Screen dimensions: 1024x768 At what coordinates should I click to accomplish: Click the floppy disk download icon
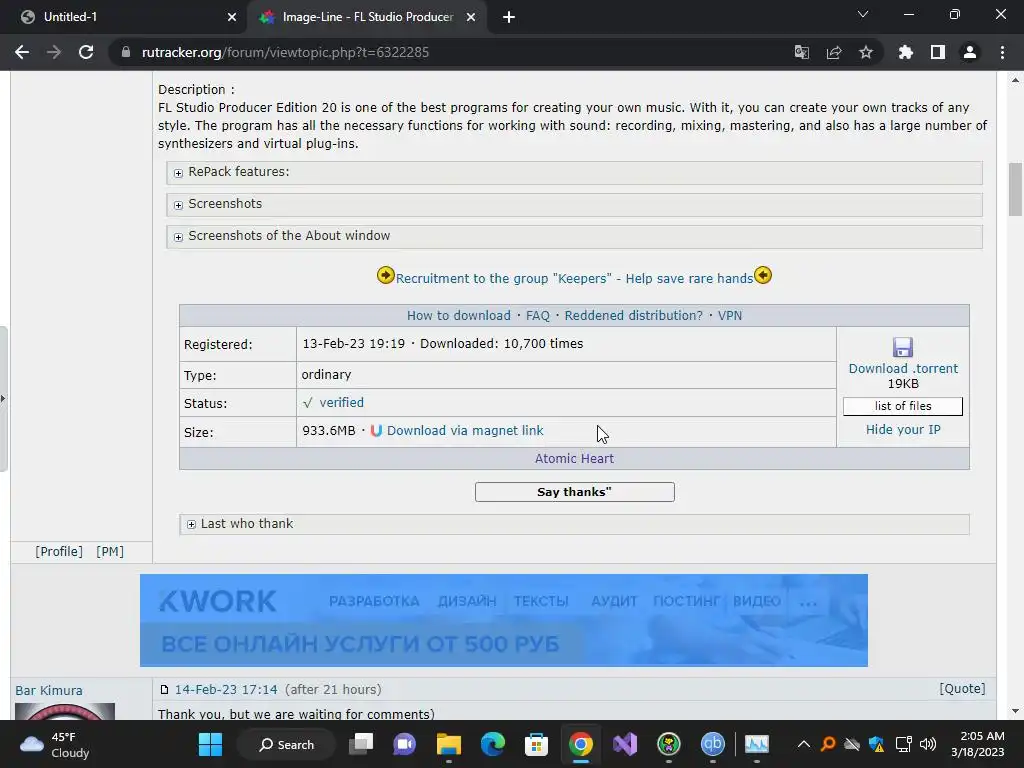pyautogui.click(x=903, y=347)
